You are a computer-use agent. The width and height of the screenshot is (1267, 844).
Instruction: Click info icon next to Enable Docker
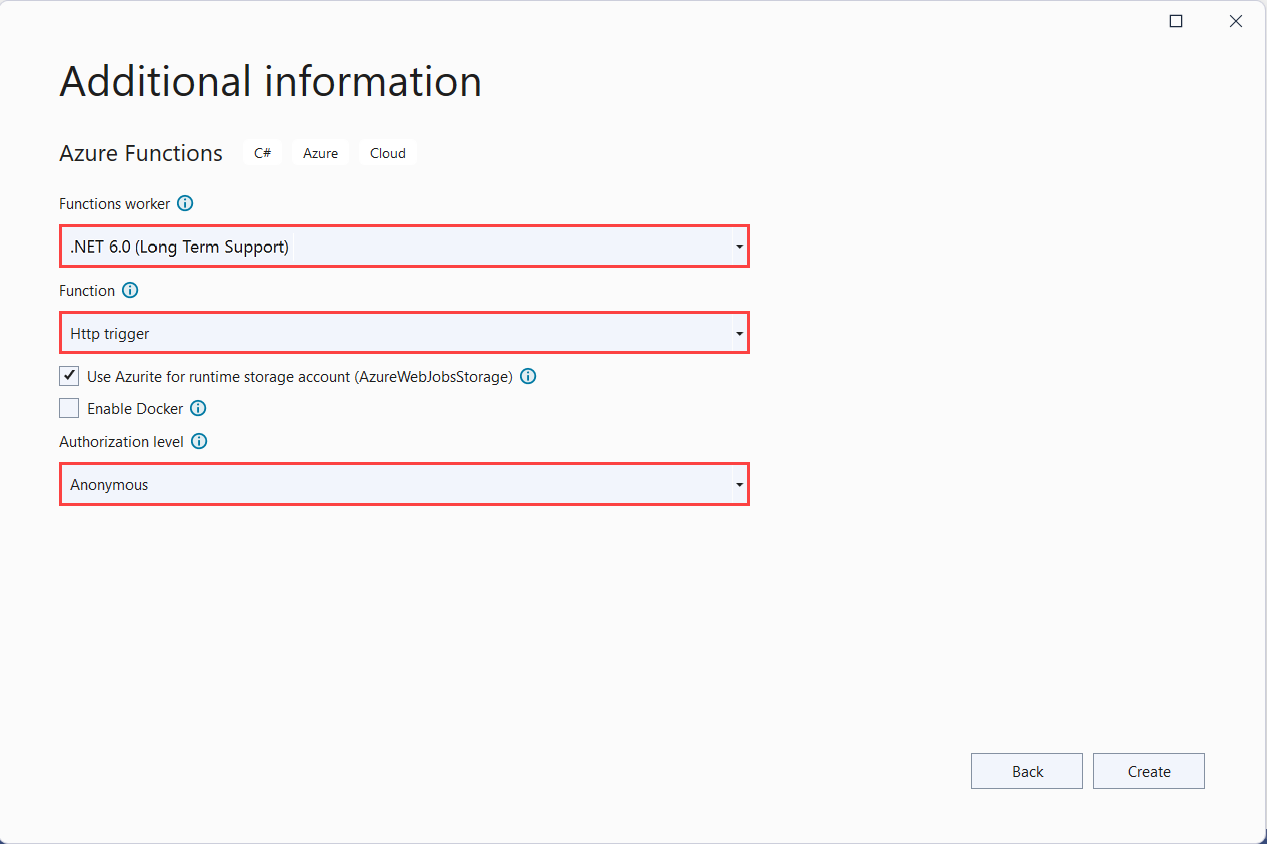click(198, 408)
